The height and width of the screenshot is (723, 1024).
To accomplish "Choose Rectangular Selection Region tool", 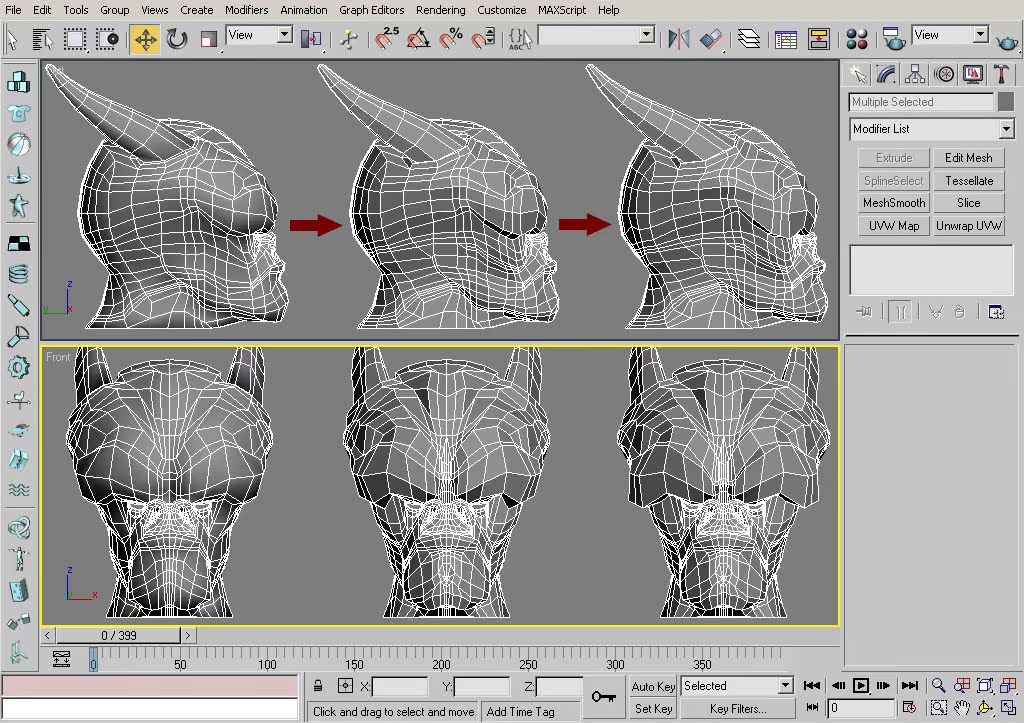I will 74,39.
